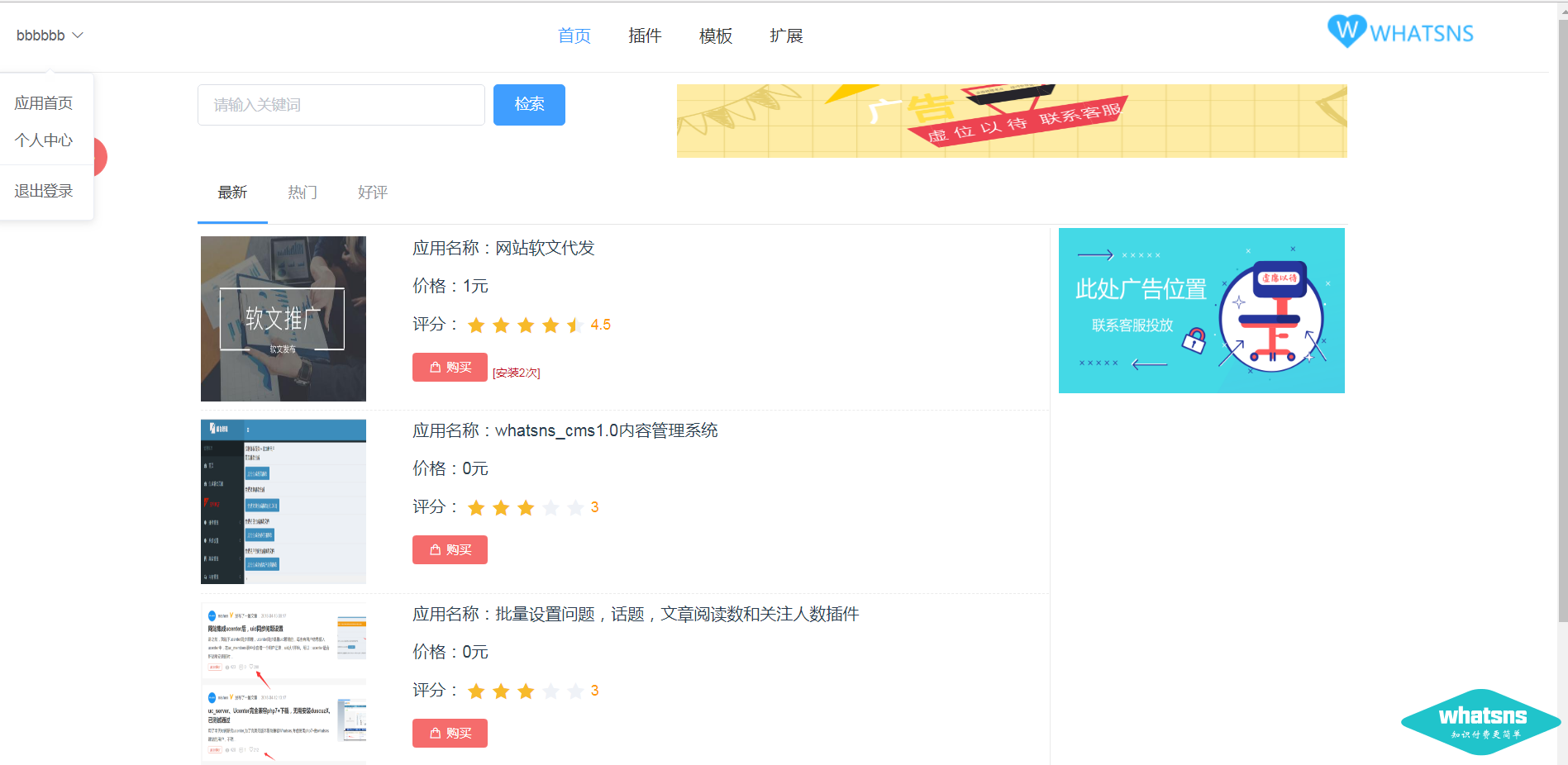Expand the bbbbbb user dropdown
1568x765 pixels.
tap(50, 36)
